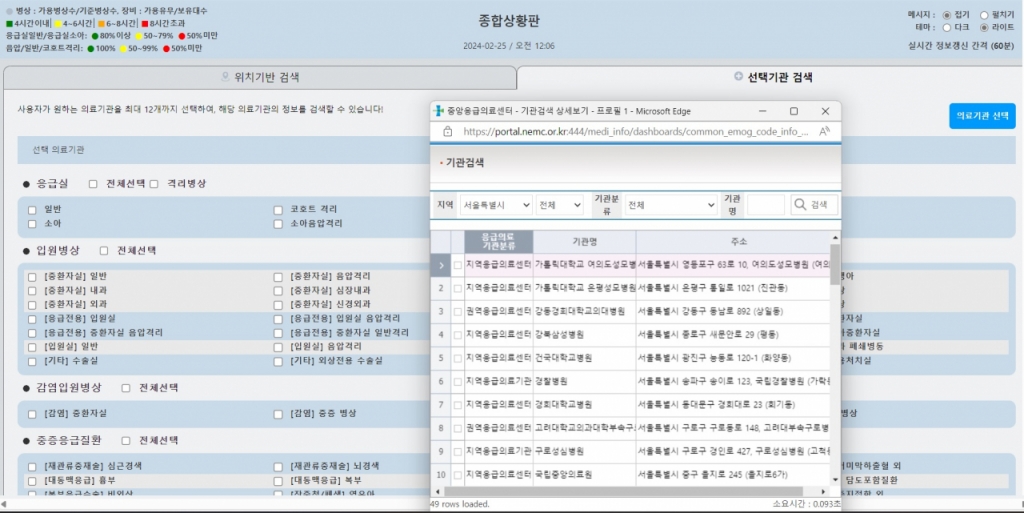Select the 접기 message radio button
Image resolution: width=1024 pixels, height=513 pixels.
click(x=946, y=15)
